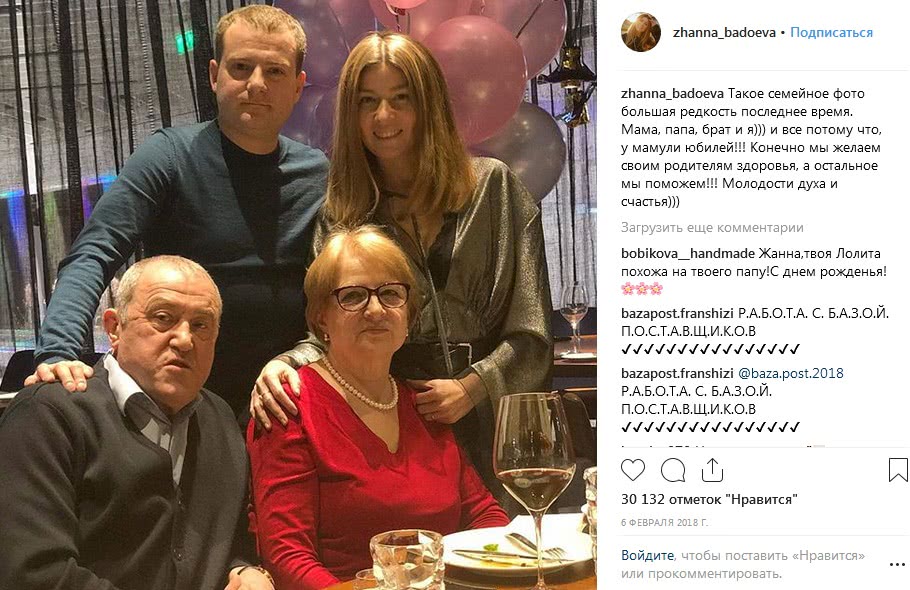Open second bazapost.franshizi comment author
Viewport: 910px width, 590px height.
click(677, 373)
